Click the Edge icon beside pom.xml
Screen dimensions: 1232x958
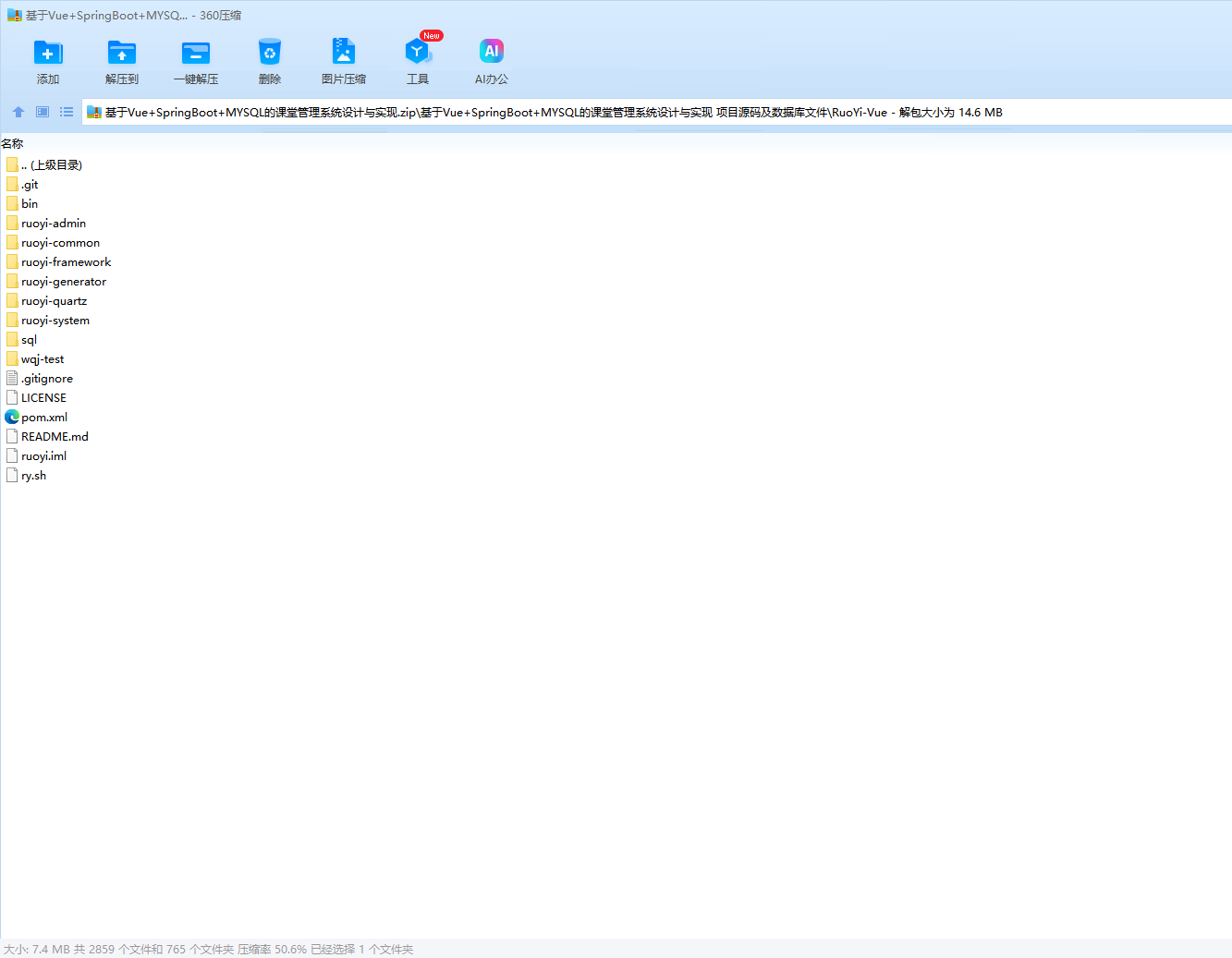12,417
